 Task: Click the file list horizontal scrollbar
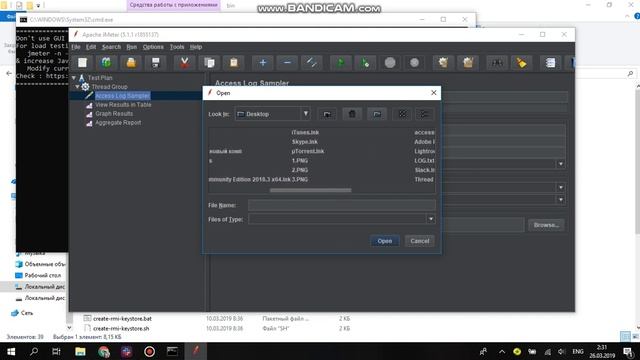pyautogui.click(x=310, y=190)
